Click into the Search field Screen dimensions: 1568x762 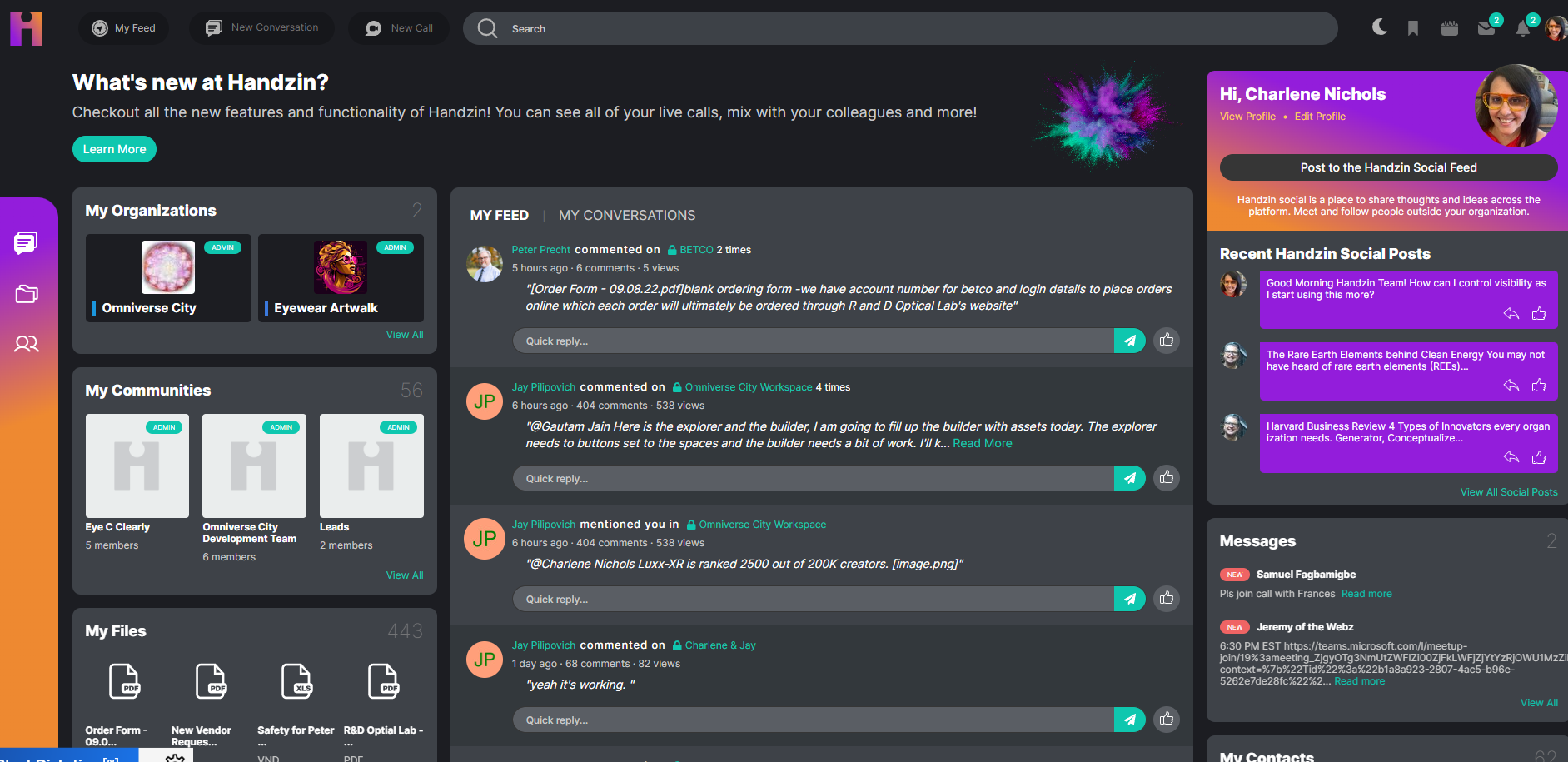click(899, 28)
